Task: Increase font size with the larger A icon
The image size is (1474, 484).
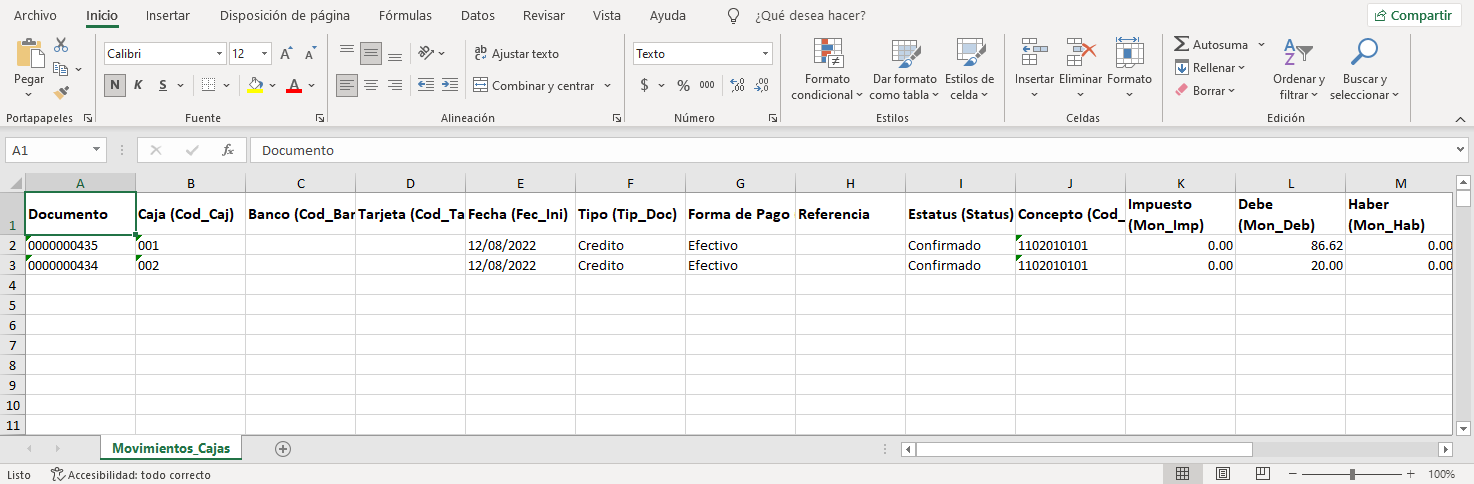Action: [286, 54]
